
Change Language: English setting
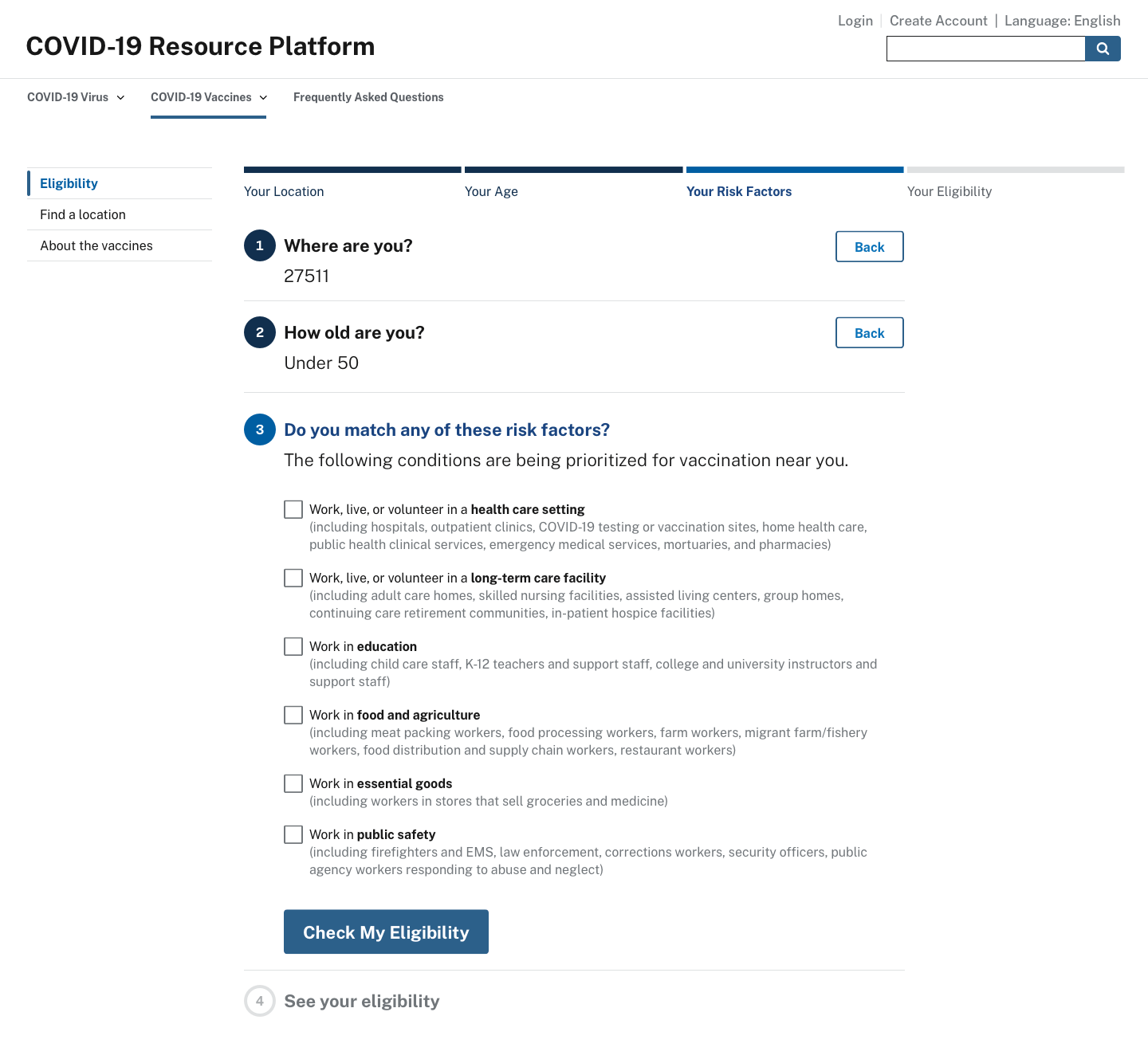point(1062,21)
